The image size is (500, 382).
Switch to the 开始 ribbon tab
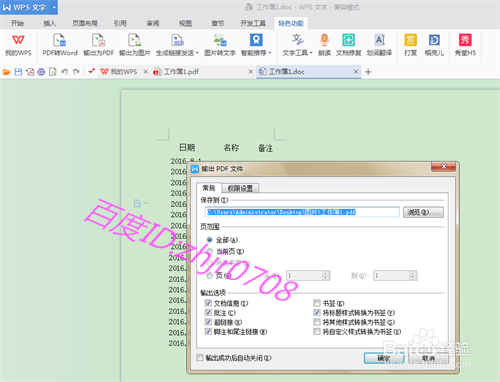[17, 23]
